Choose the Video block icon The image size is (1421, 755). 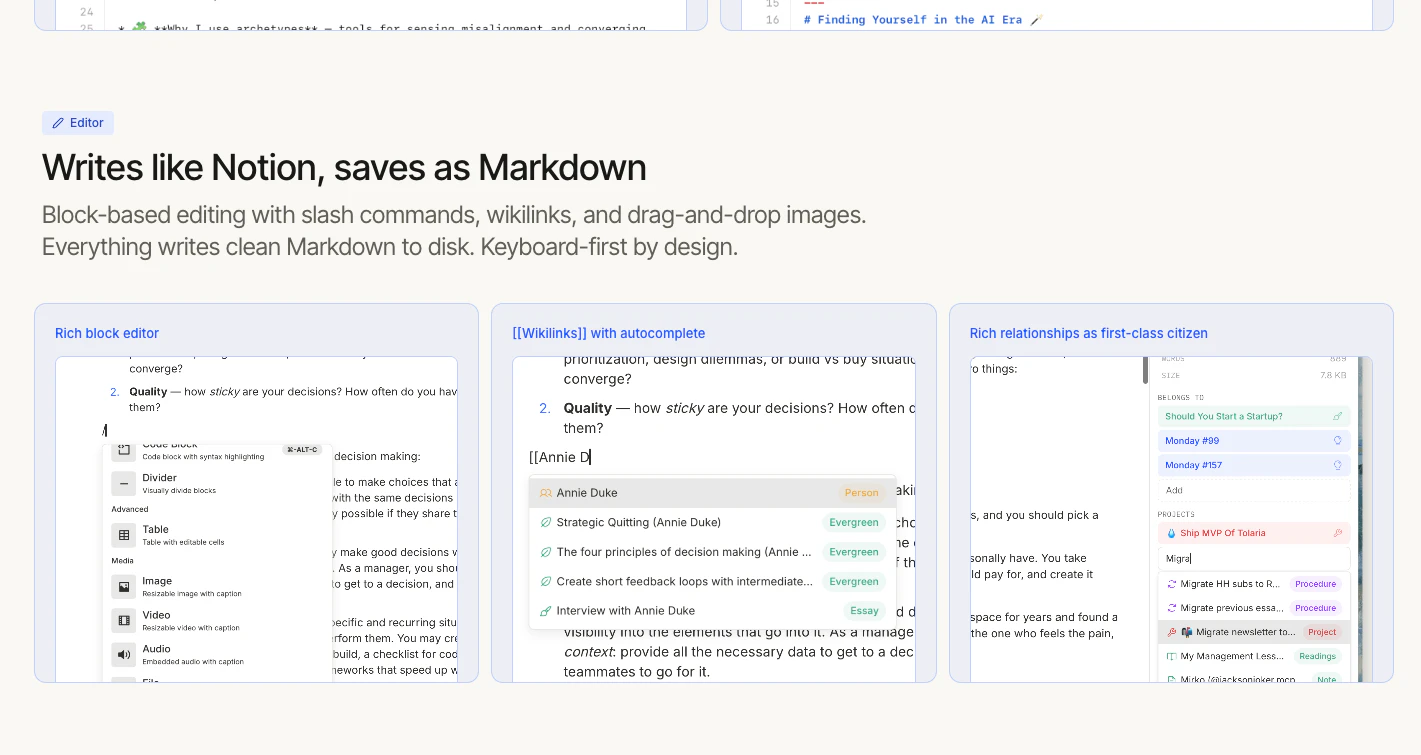click(123, 621)
